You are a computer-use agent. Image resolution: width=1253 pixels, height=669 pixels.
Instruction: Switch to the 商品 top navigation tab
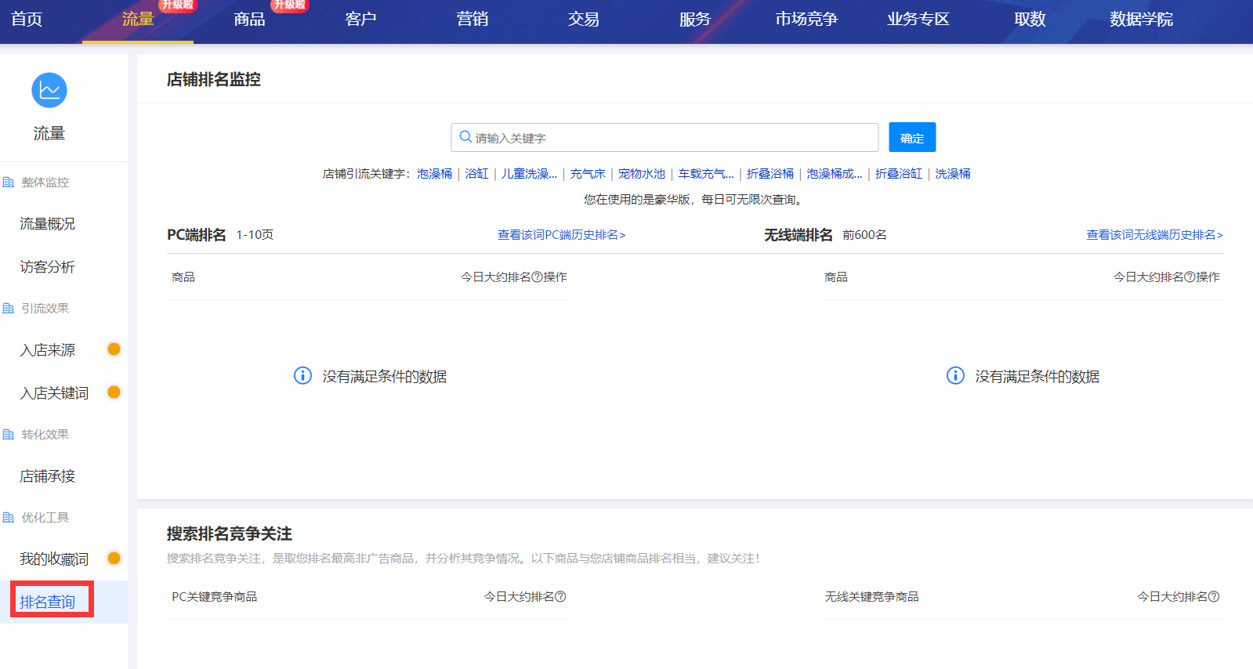pos(249,19)
